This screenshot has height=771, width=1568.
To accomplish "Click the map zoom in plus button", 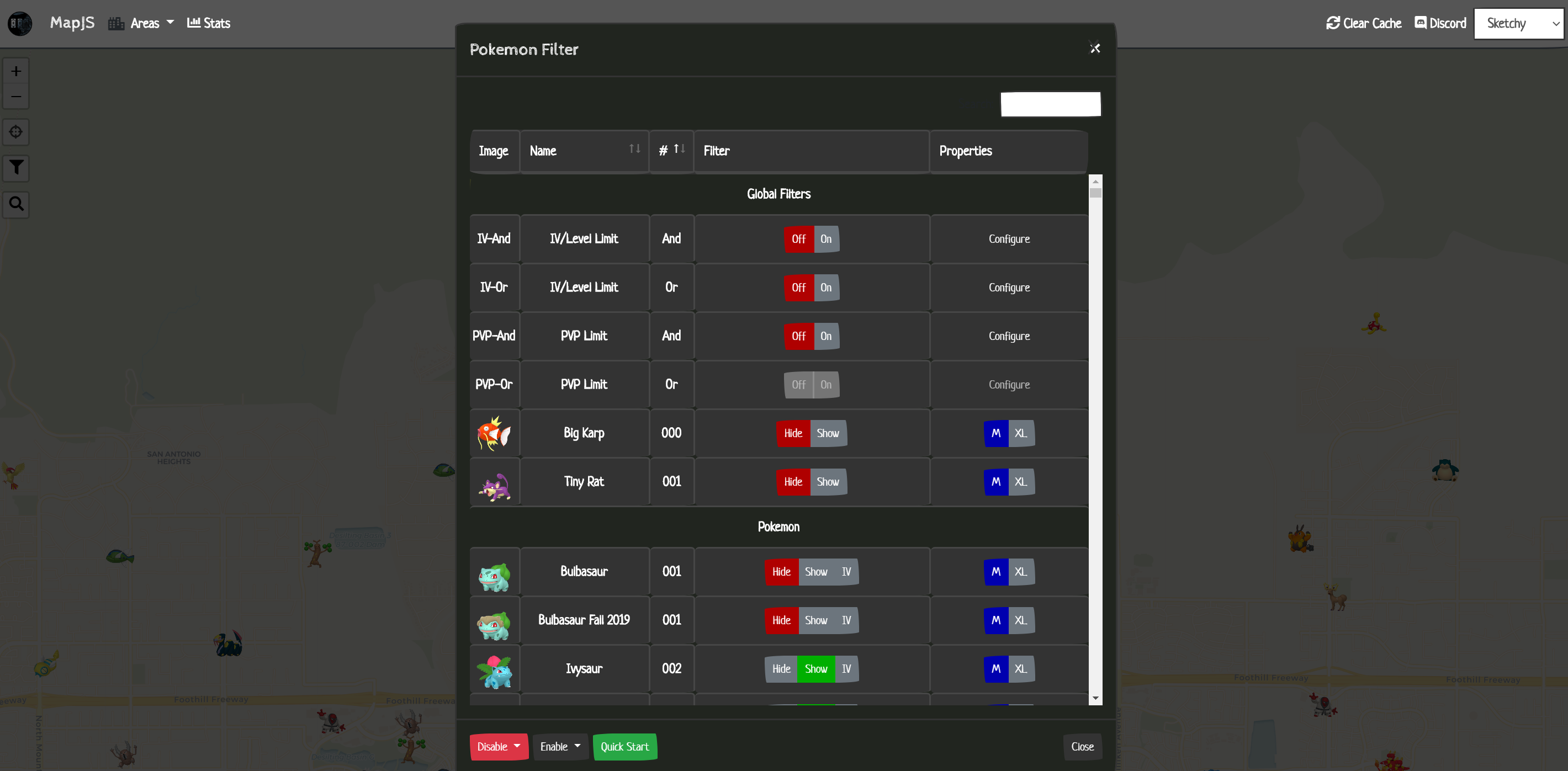I will (x=16, y=71).
